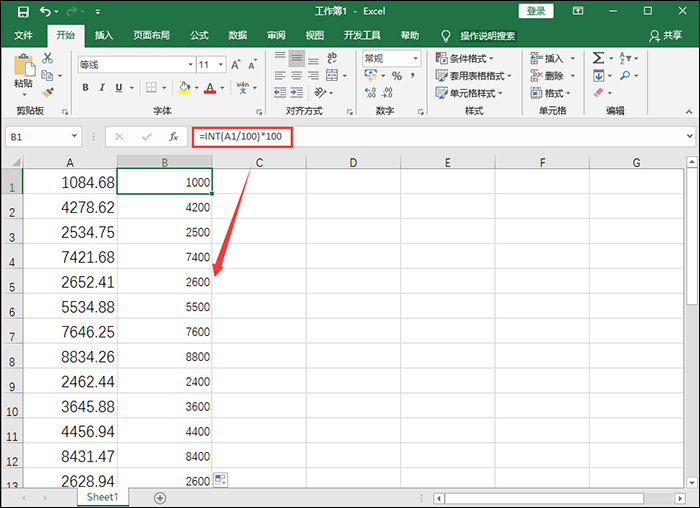
Task: Switch to the 公式 ribbon tab
Action: (x=199, y=35)
